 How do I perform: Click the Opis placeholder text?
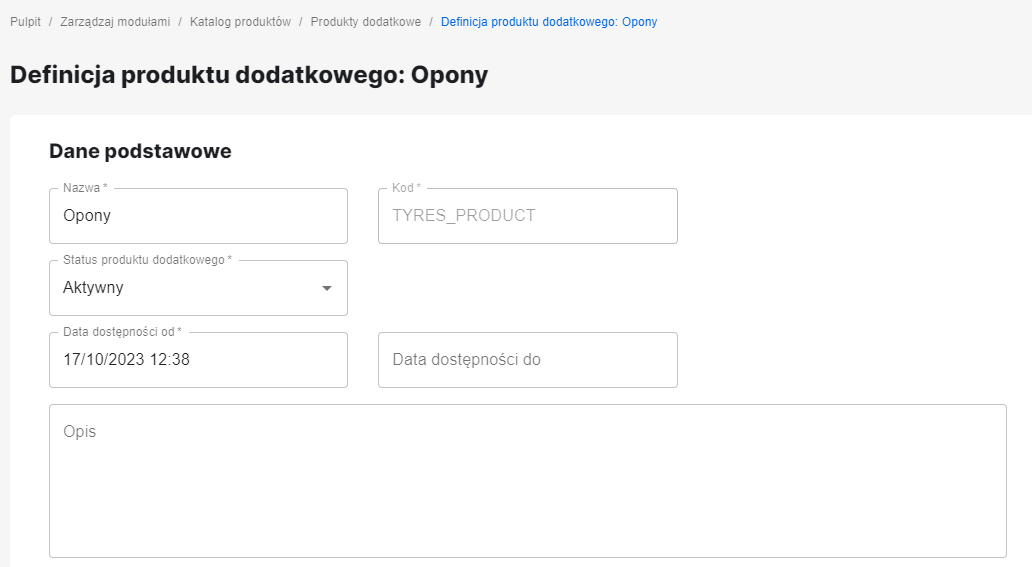click(80, 432)
